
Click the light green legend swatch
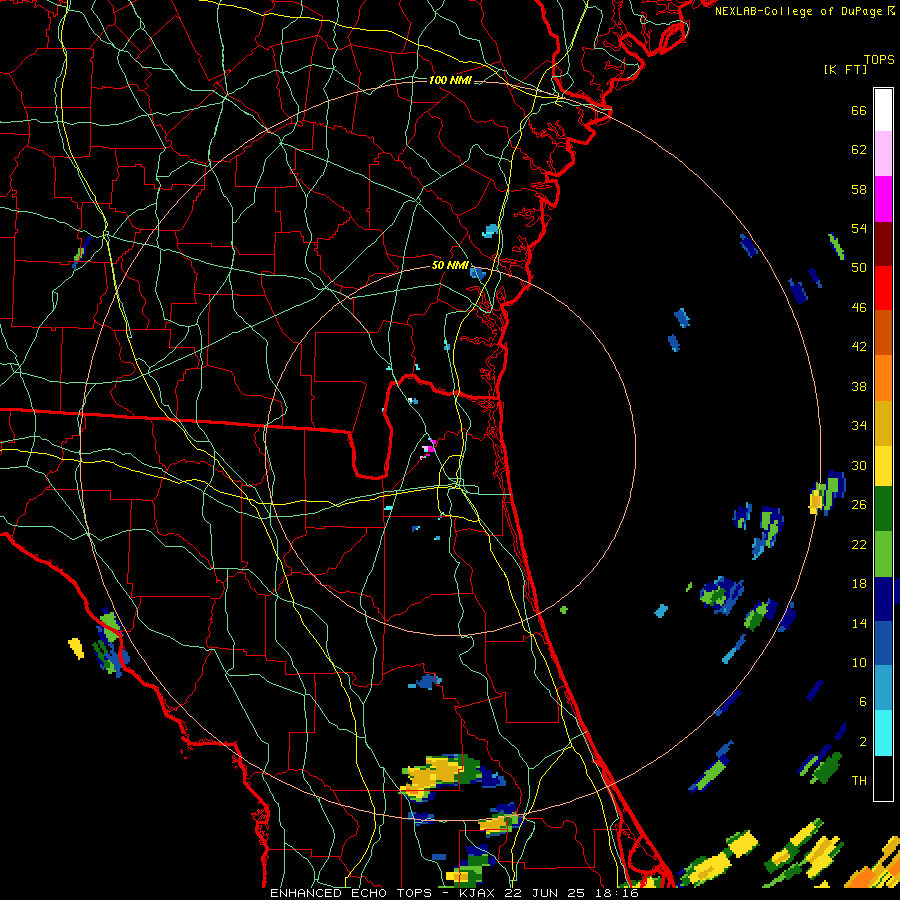[883, 554]
